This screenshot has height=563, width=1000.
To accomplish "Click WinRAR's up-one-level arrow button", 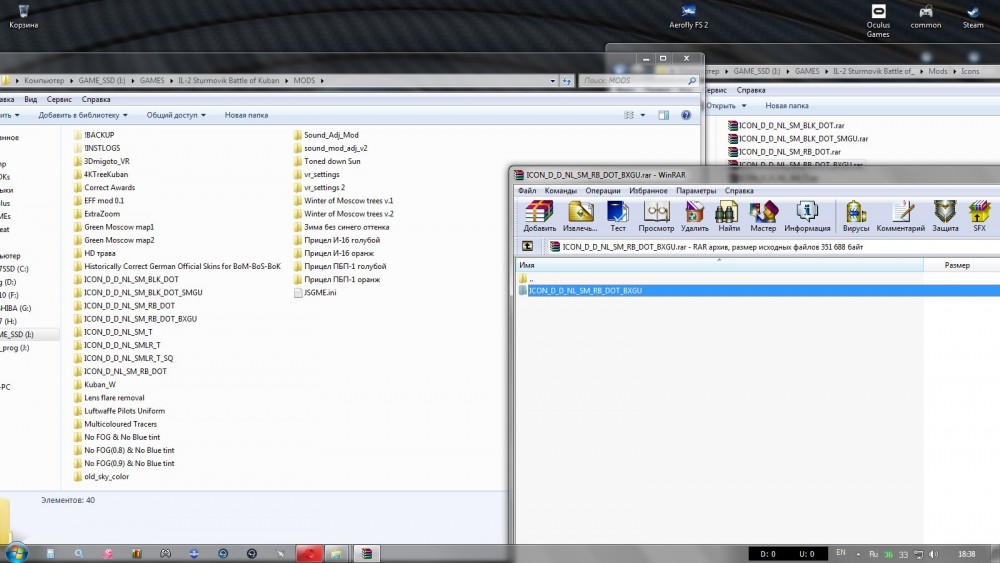I will pos(527,246).
